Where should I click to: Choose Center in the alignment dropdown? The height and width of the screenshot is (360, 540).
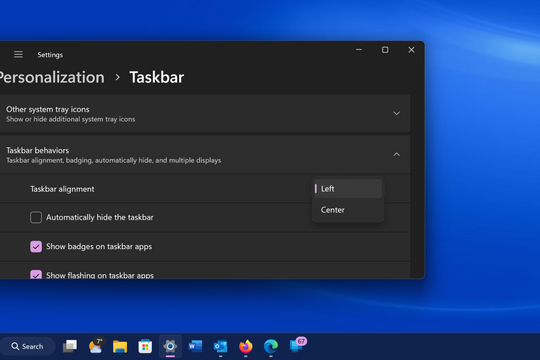point(348,210)
